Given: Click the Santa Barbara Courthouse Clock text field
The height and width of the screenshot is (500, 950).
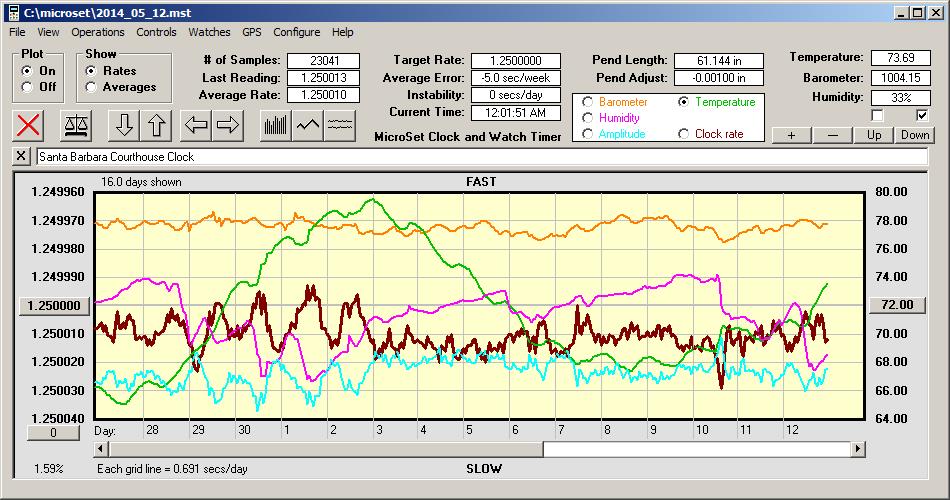Looking at the screenshot, I should 480,157.
